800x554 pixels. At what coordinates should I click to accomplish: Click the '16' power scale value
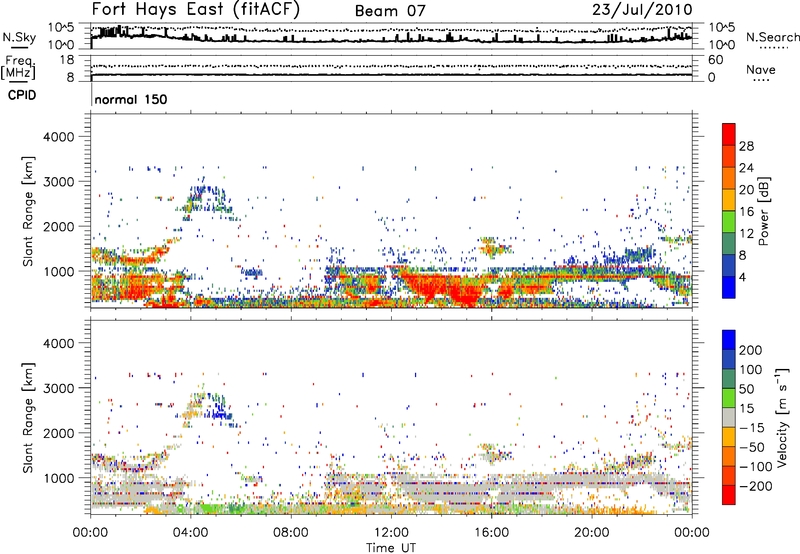[746, 212]
